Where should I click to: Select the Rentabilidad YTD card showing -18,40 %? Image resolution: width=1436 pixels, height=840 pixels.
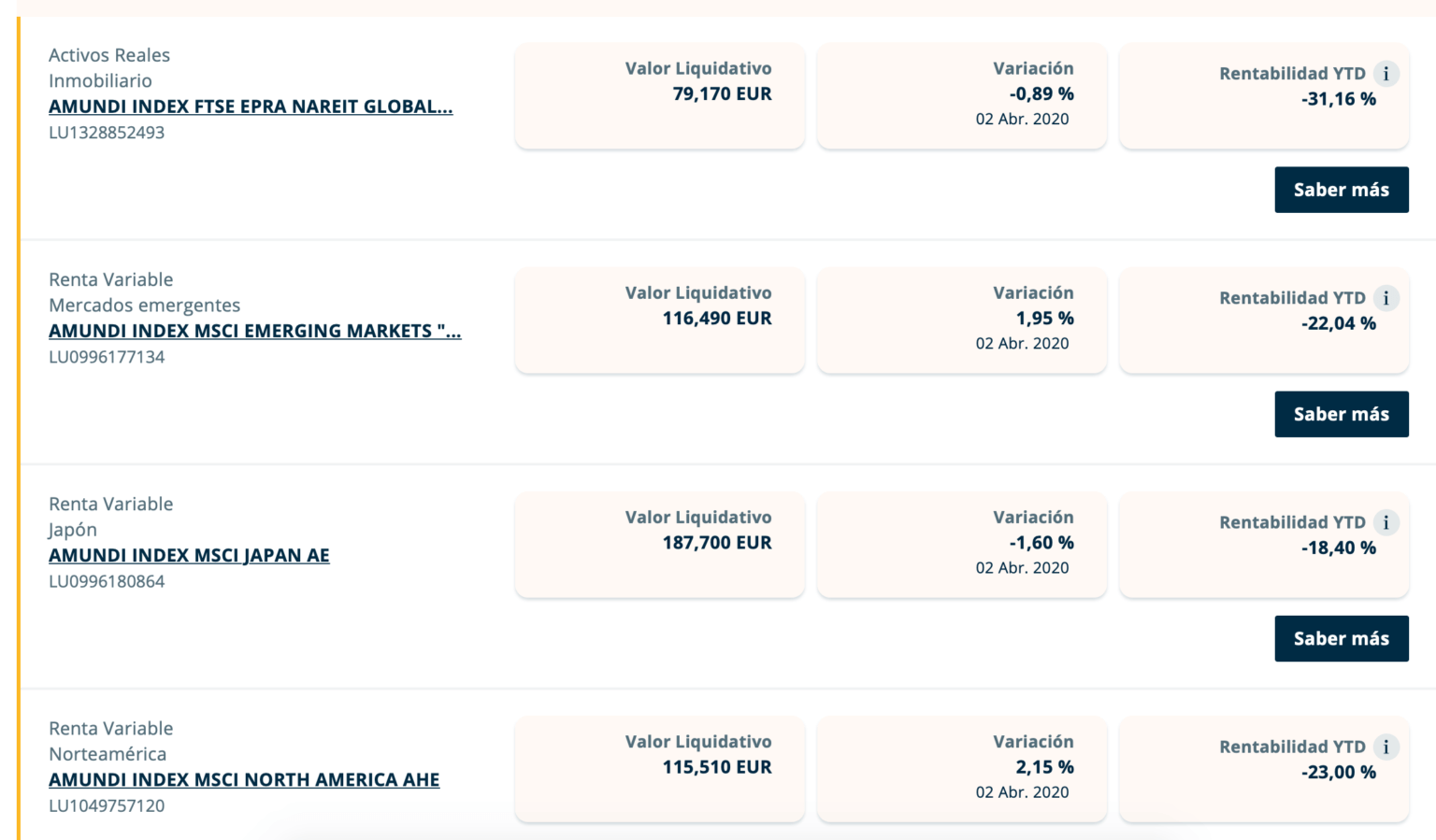1264,545
